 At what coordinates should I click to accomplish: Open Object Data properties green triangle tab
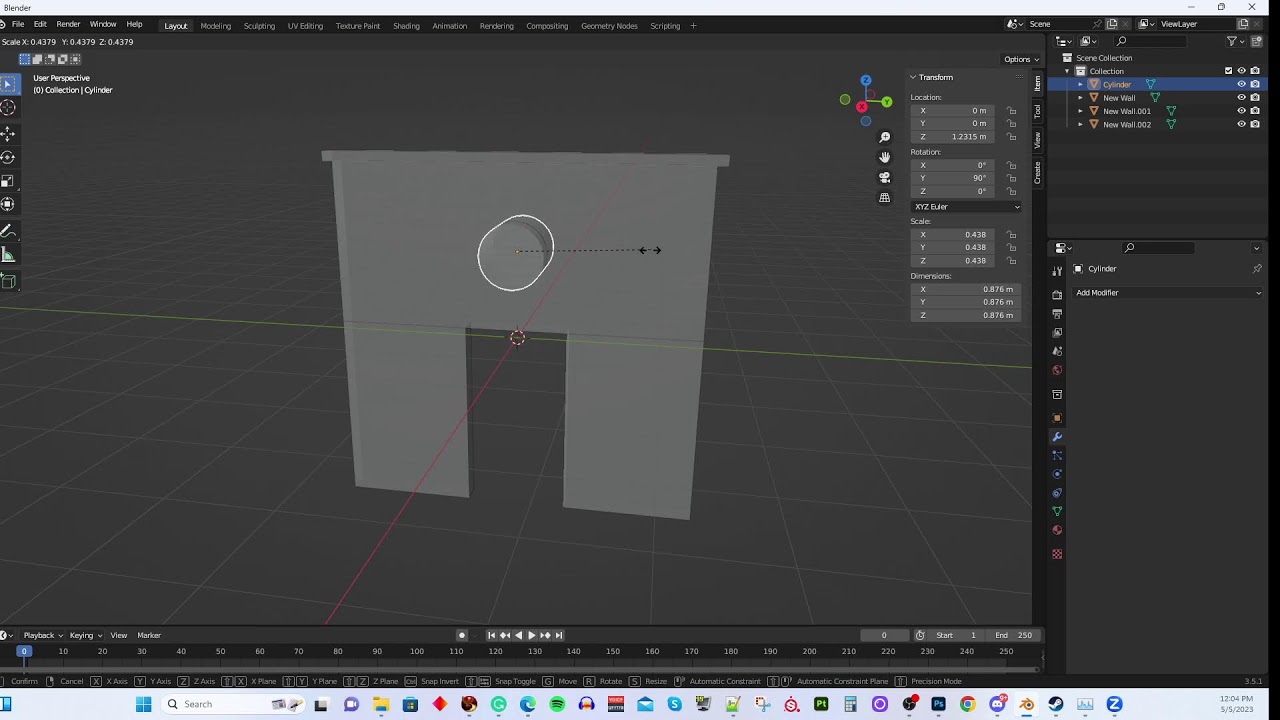pos(1057,511)
